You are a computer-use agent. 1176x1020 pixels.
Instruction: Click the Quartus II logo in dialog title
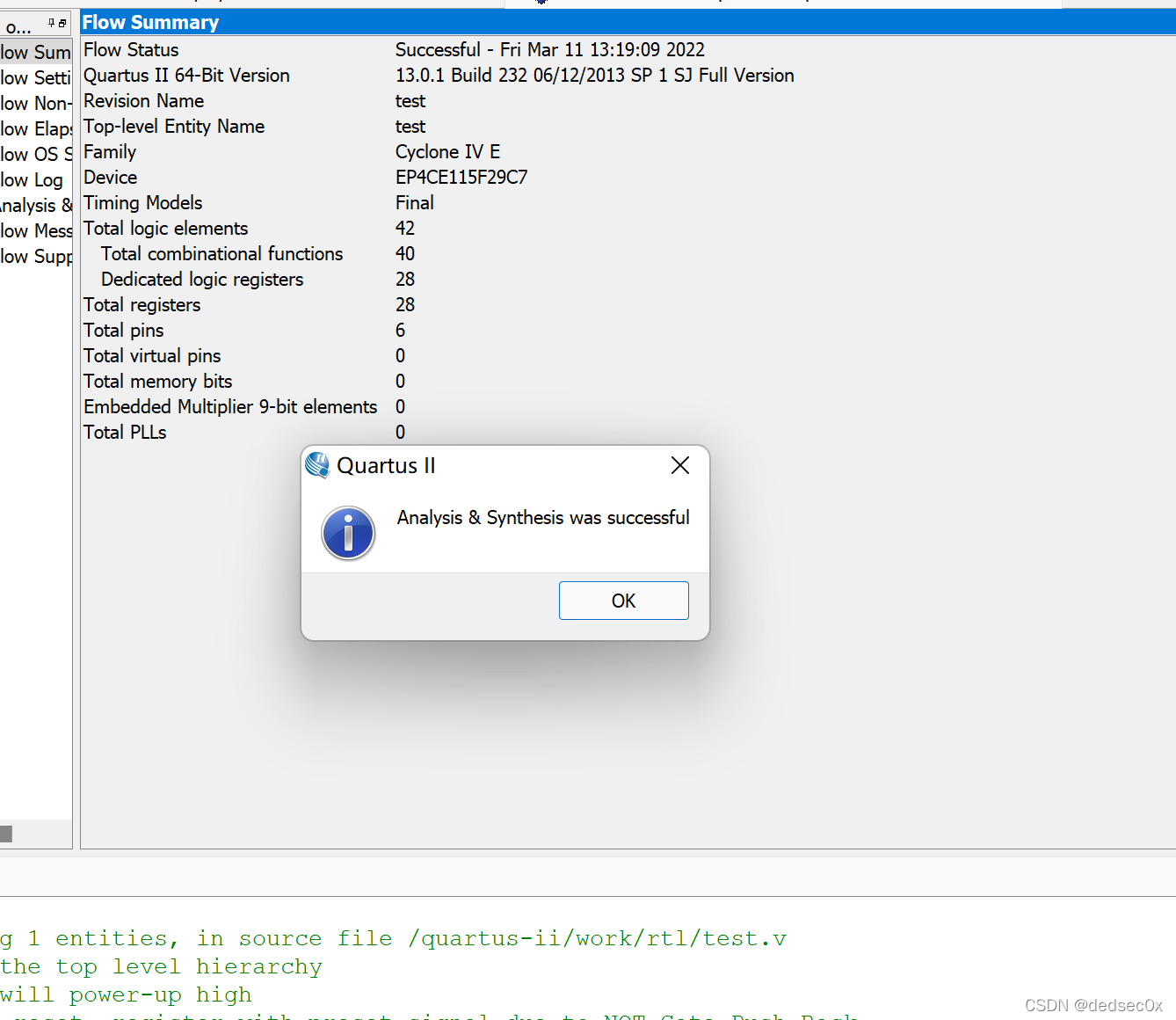point(317,465)
